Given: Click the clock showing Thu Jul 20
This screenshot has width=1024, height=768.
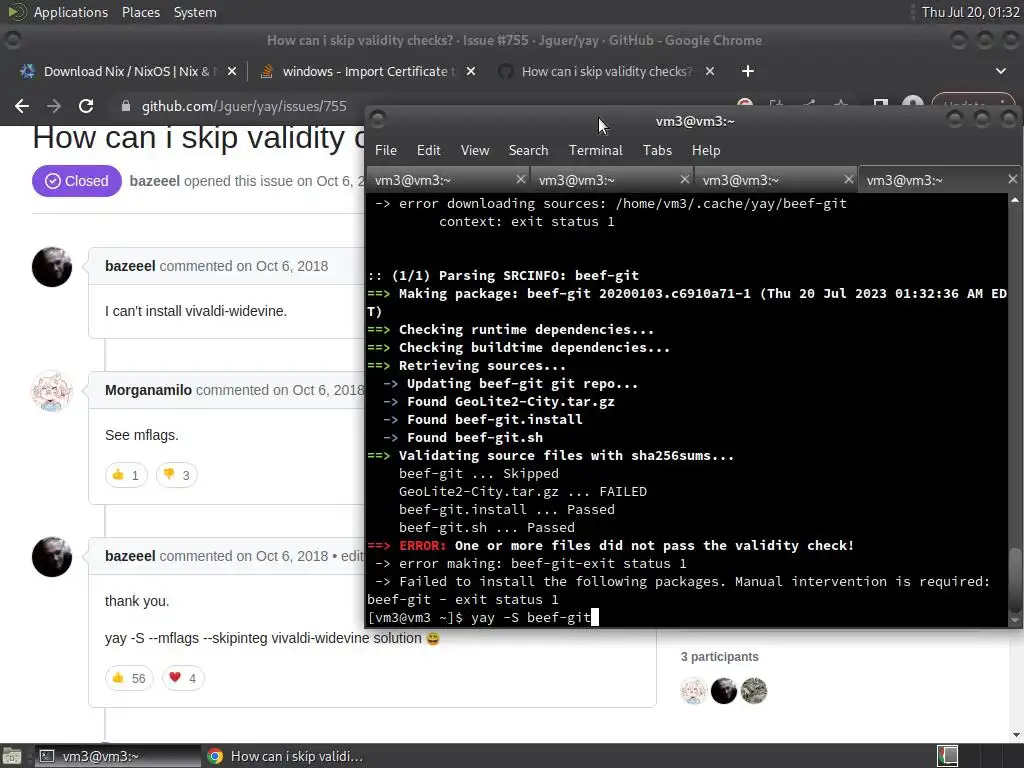Looking at the screenshot, I should coord(970,12).
